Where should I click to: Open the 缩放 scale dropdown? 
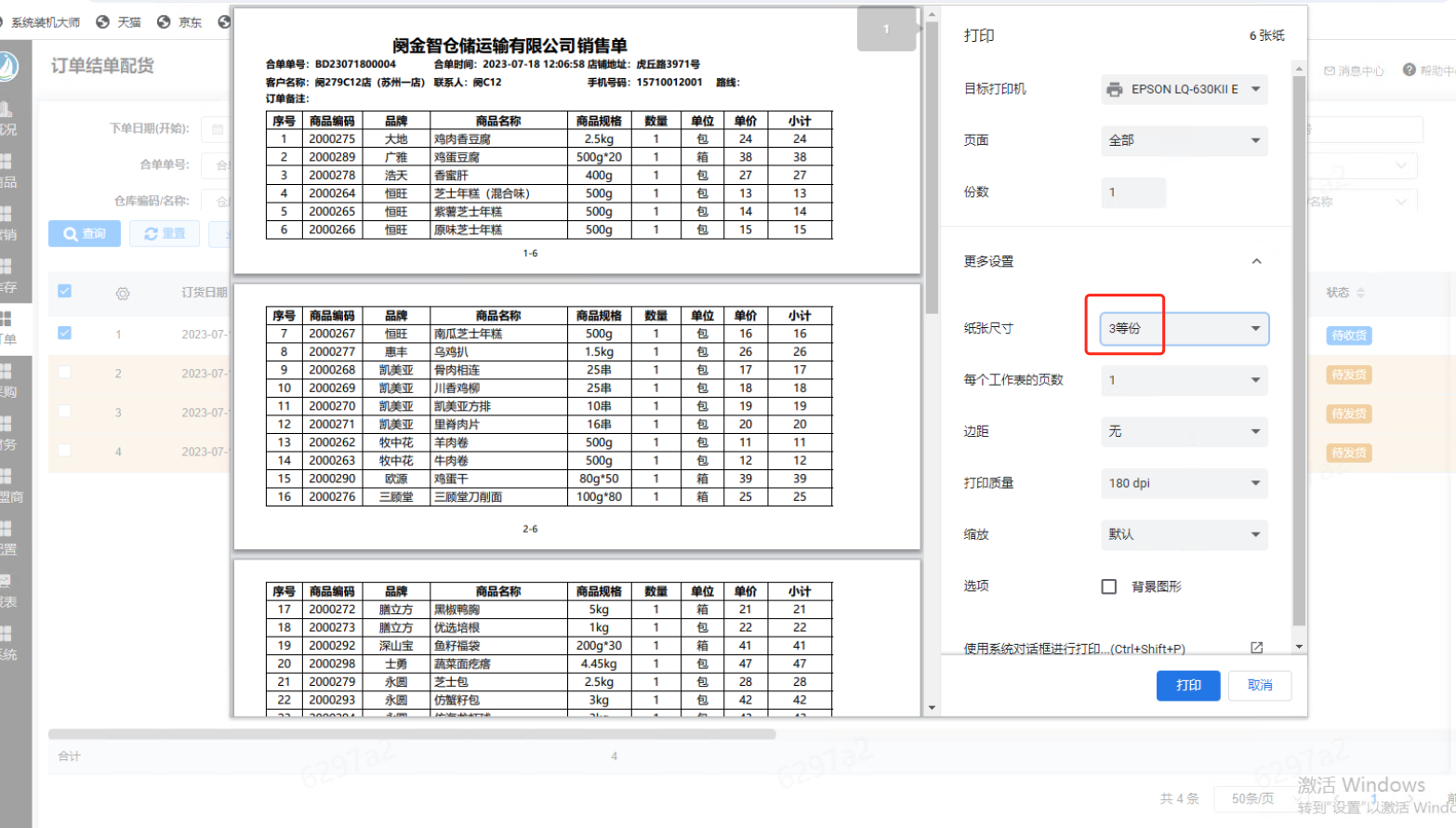1185,534
